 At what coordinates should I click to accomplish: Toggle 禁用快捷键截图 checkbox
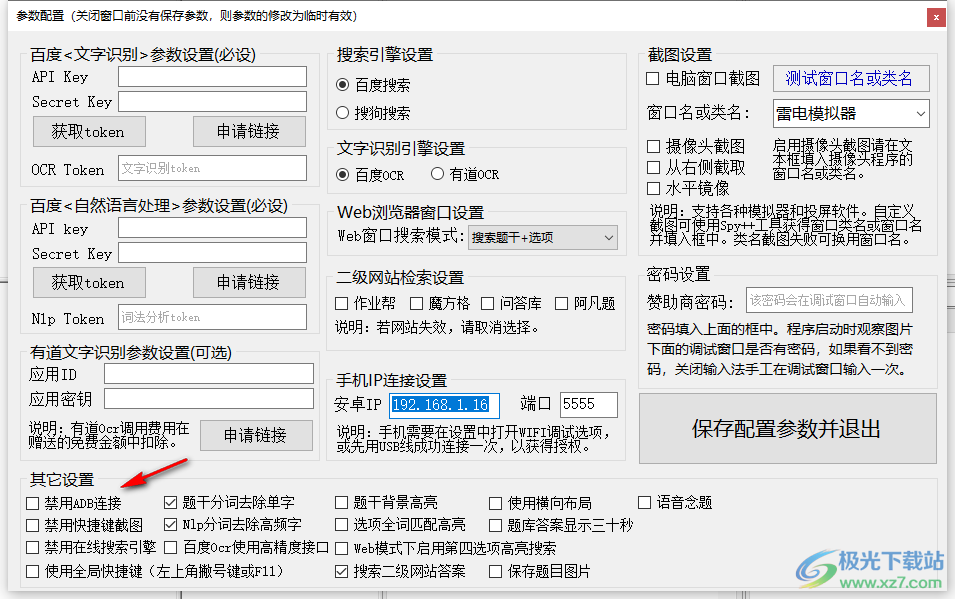click(33, 525)
